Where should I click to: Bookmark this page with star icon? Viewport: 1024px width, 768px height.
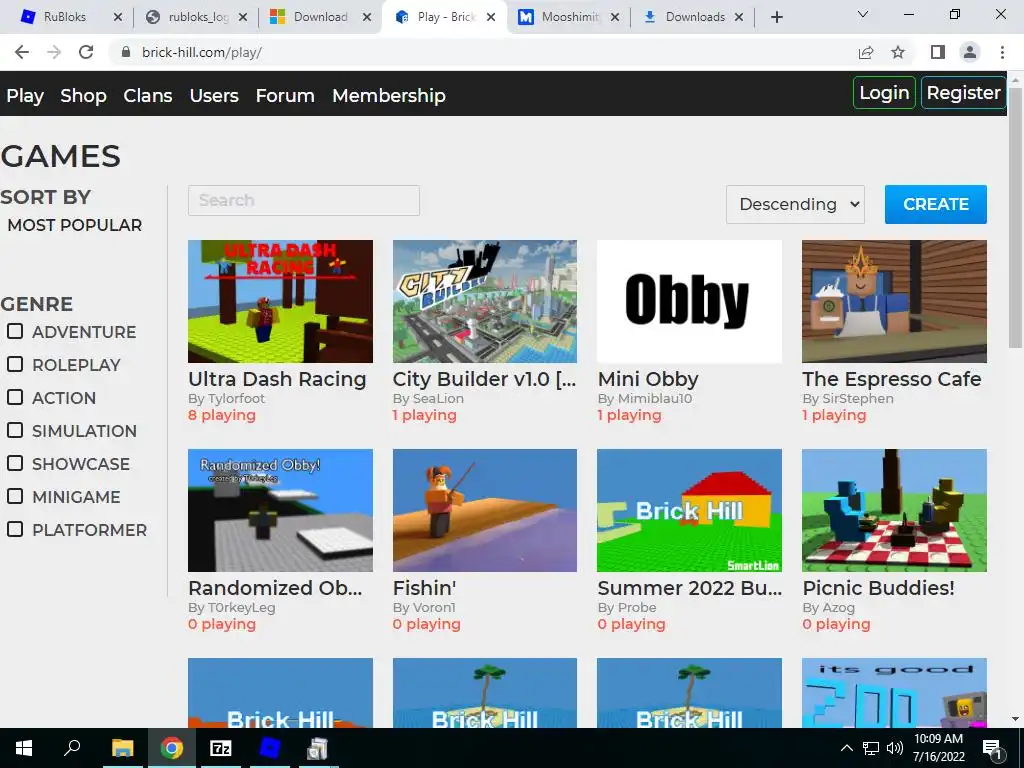pyautogui.click(x=898, y=52)
